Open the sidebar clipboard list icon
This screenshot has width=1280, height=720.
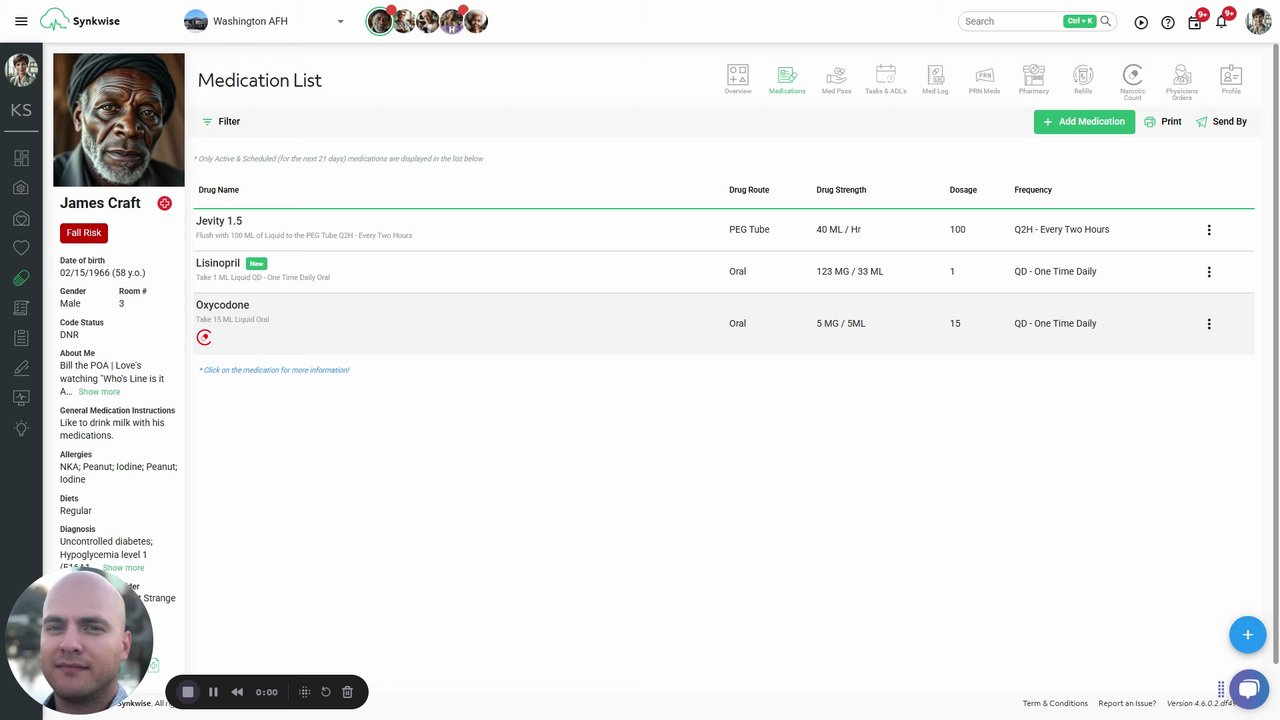click(21, 338)
